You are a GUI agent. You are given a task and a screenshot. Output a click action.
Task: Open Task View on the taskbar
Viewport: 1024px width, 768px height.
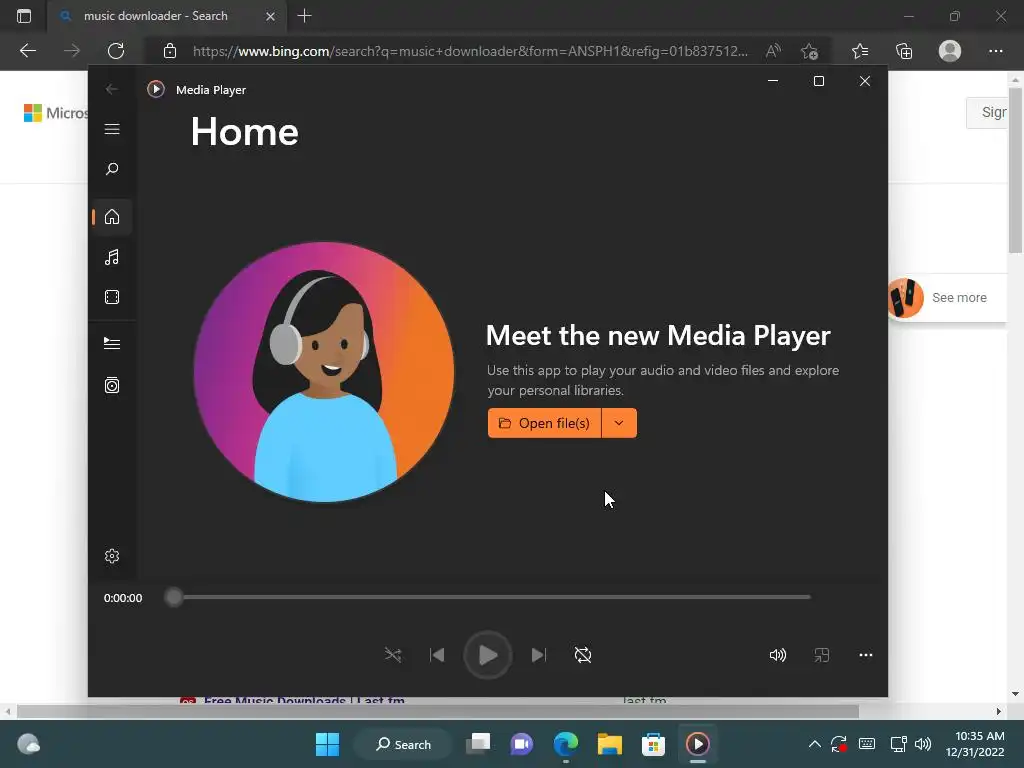pos(478,744)
